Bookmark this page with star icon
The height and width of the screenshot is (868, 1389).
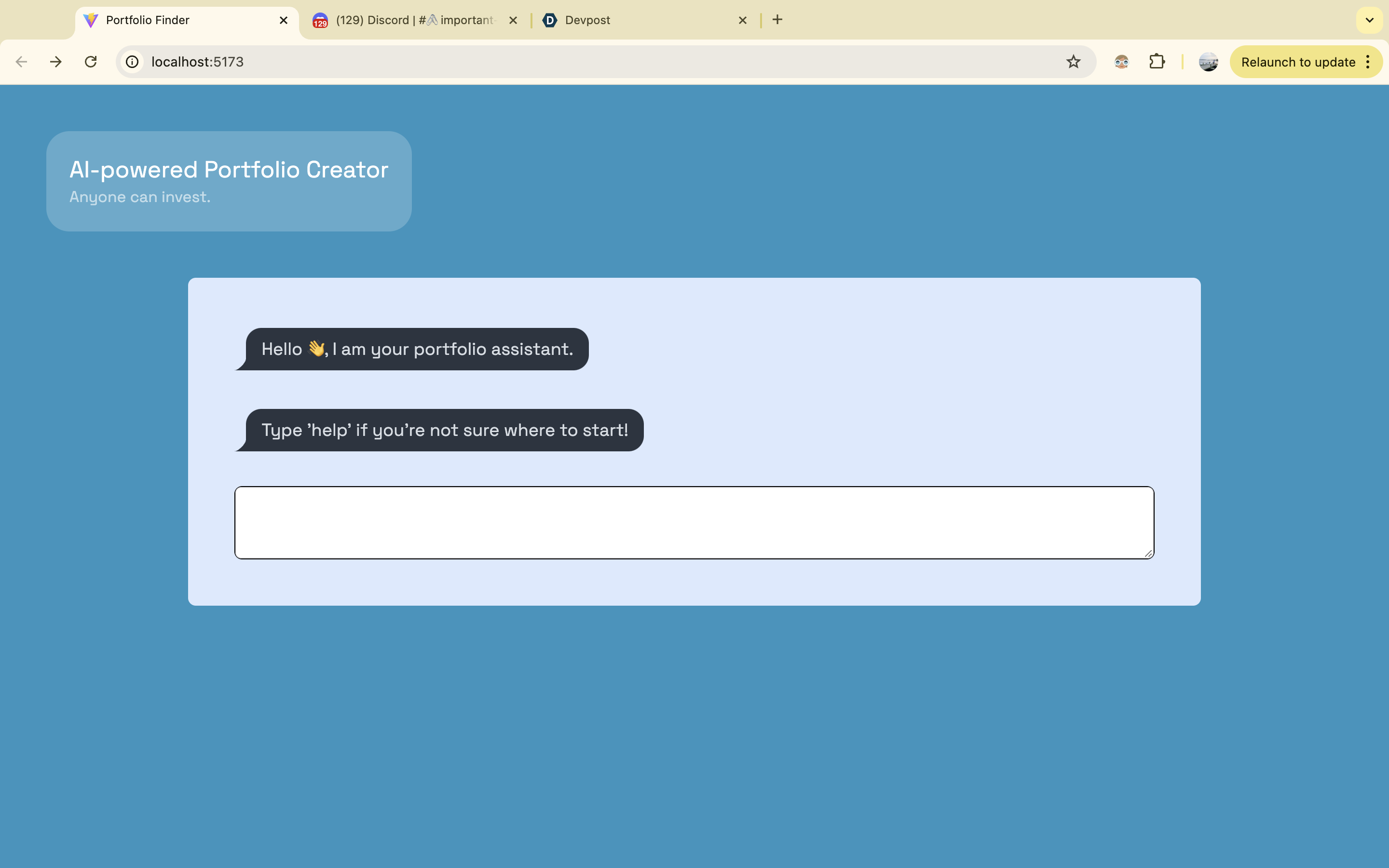(x=1073, y=61)
